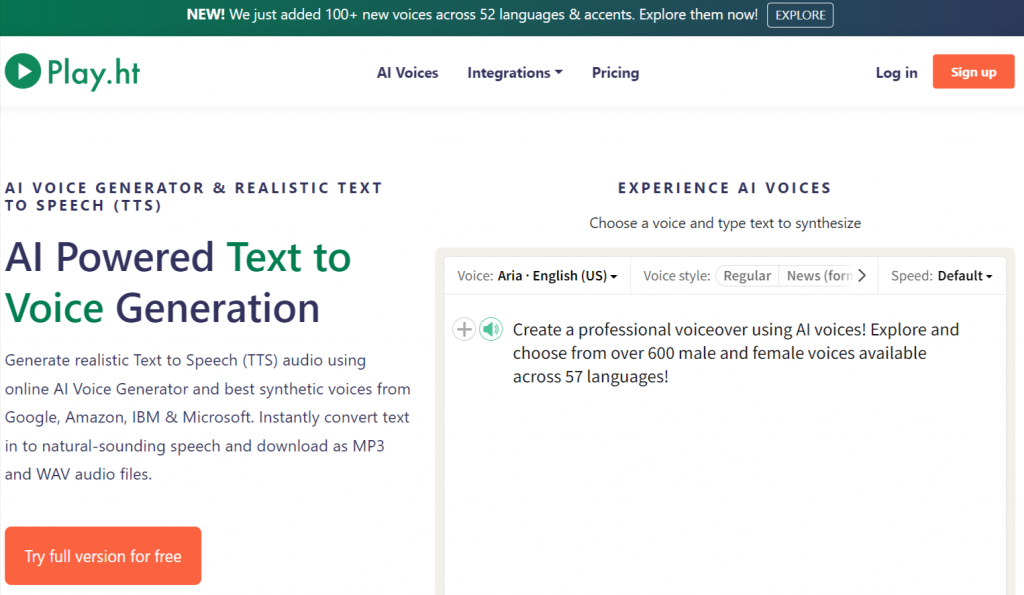Show more voice styles with the right arrow

(862, 276)
